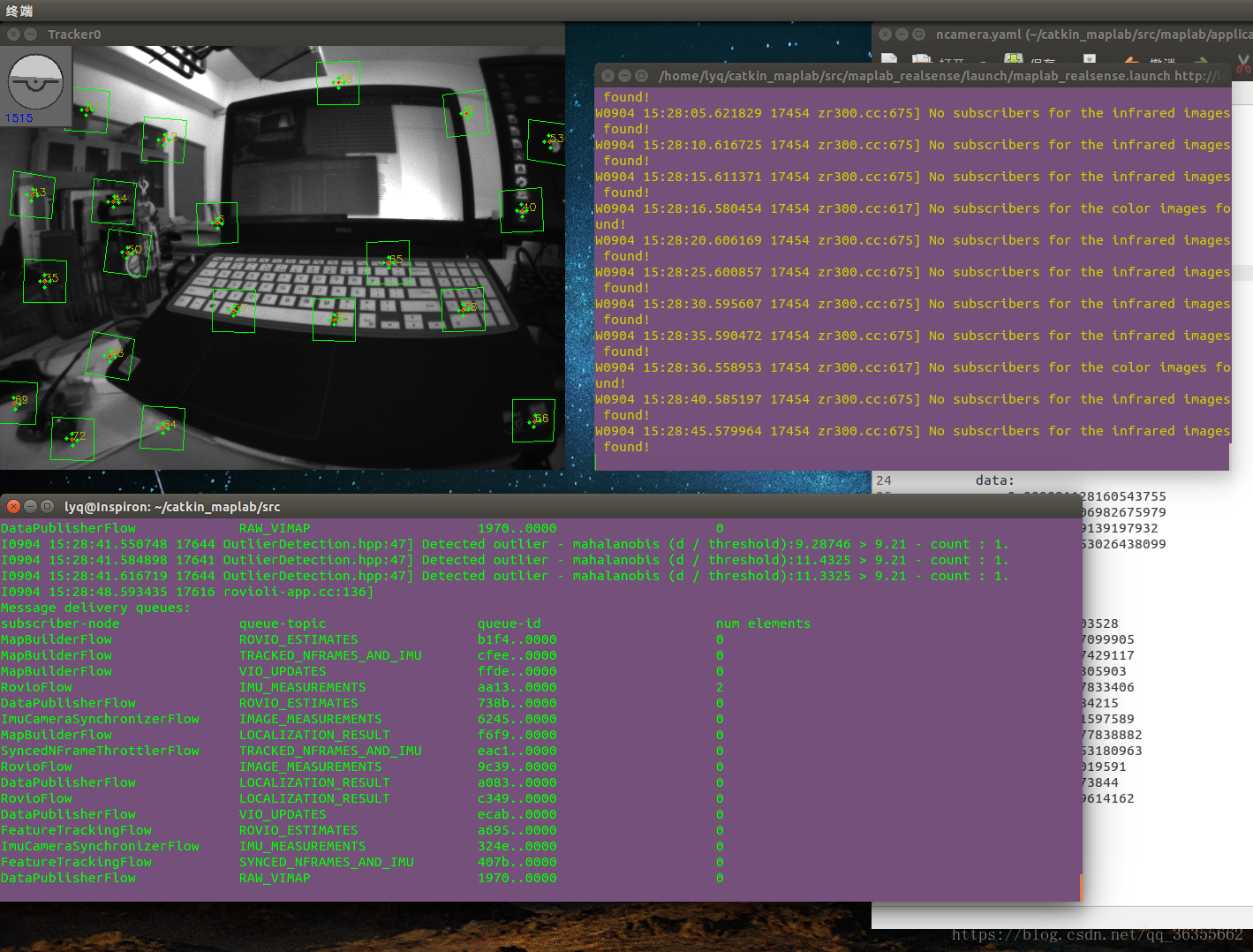Image resolution: width=1253 pixels, height=952 pixels.
Task: Select tracked feature box 35 in Tracker0
Action: tap(45, 281)
